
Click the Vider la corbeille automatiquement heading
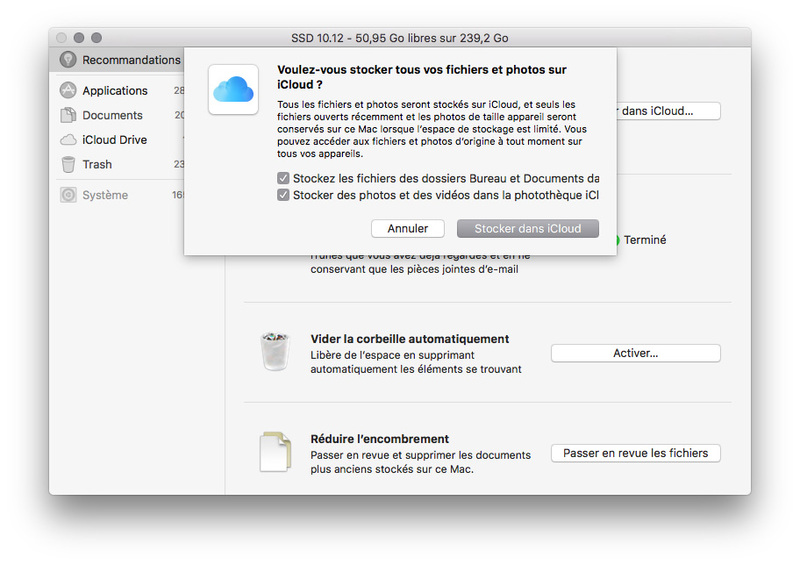pyautogui.click(x=410, y=339)
